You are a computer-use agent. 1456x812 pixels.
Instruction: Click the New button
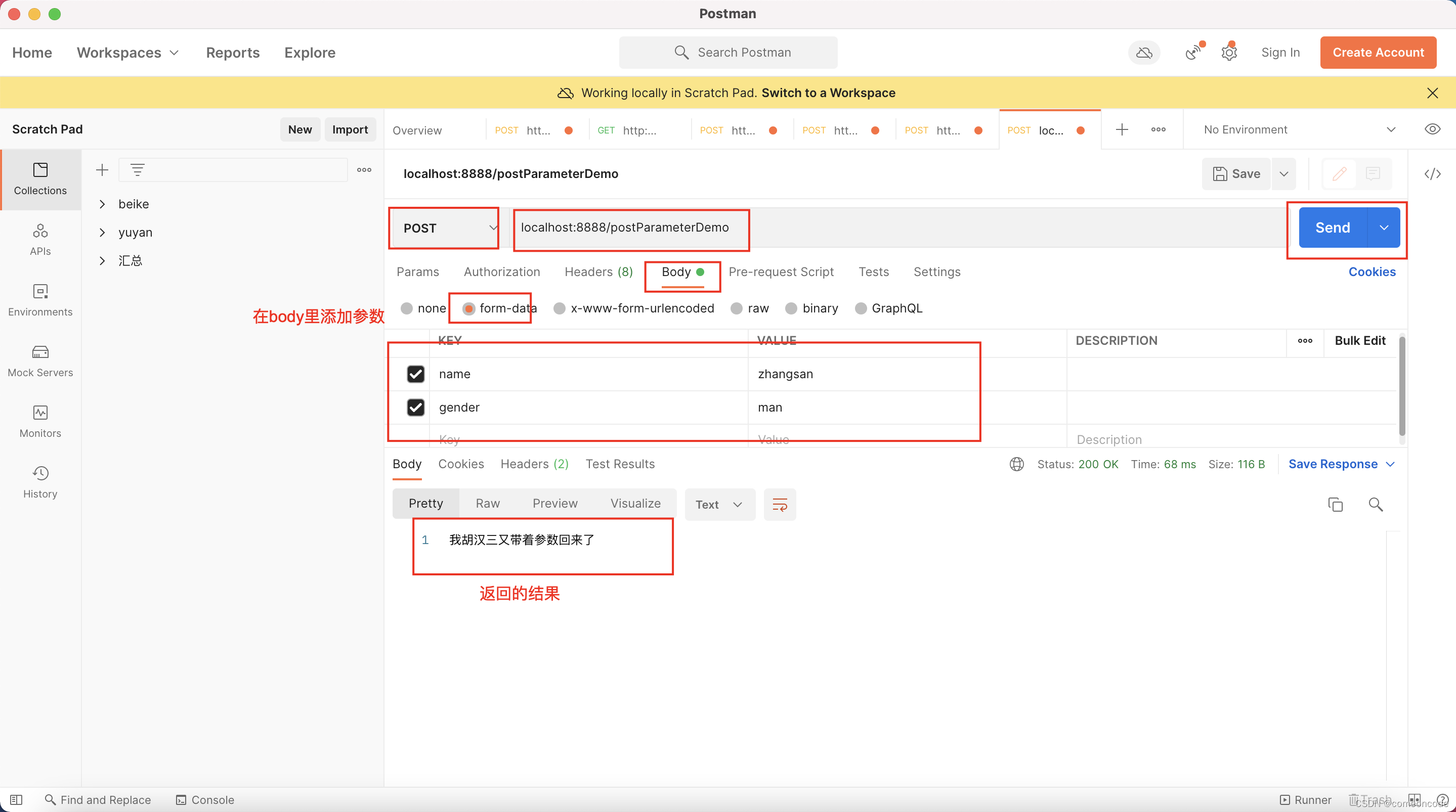(x=300, y=129)
